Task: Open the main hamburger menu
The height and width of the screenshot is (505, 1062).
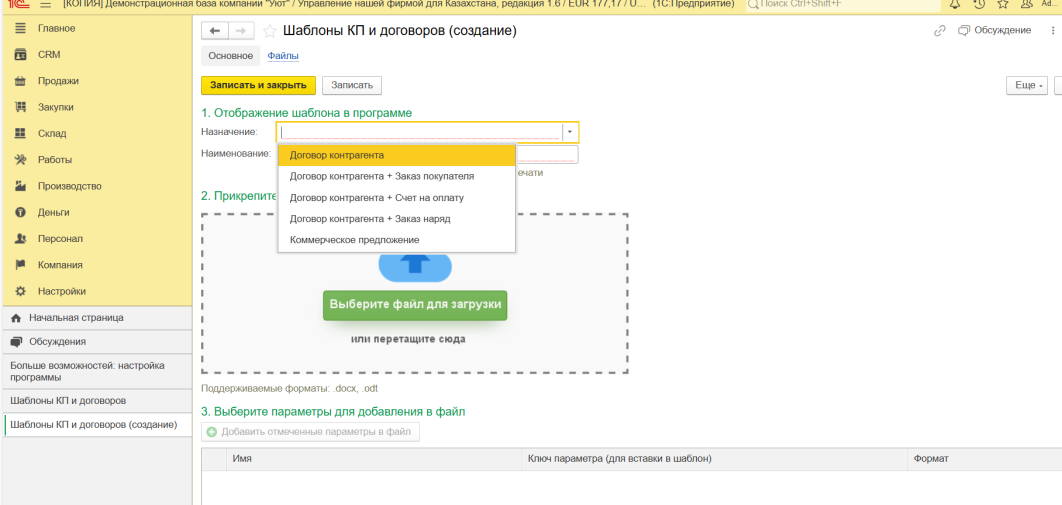Action: pos(45,4)
